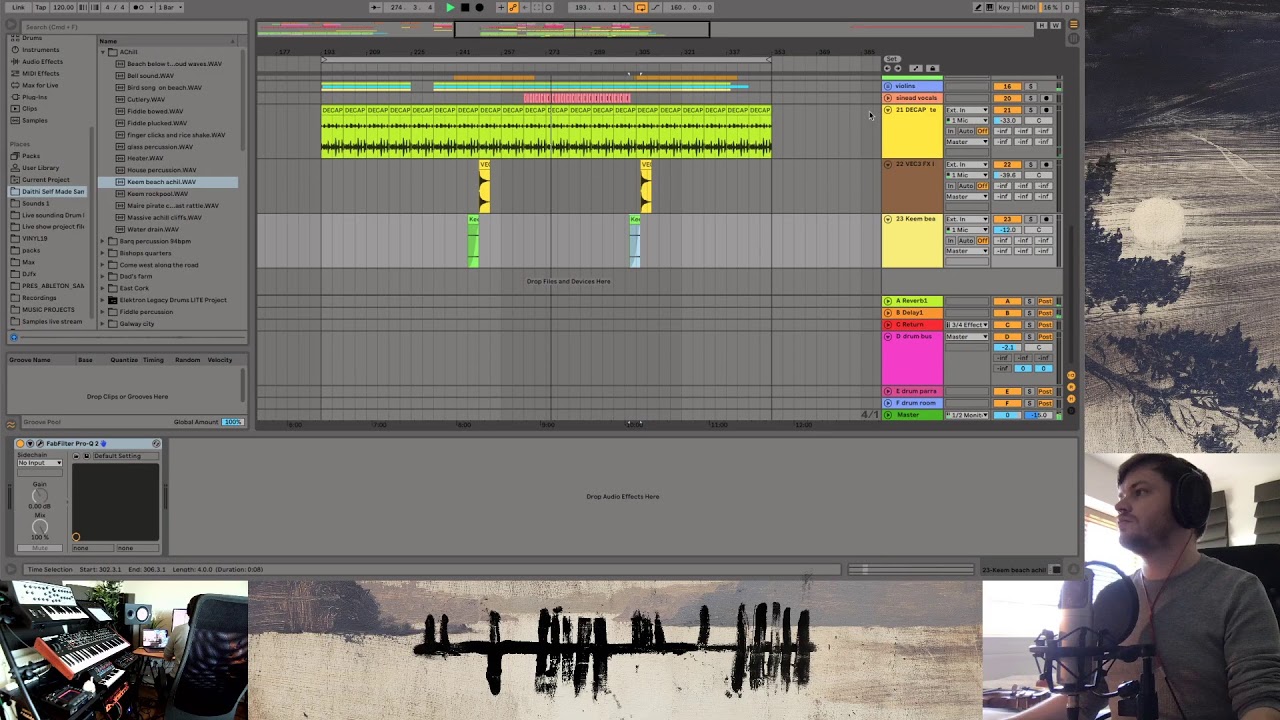Viewport: 1280px width, 720px height.
Task: Expand the Galway city folder
Action: (102, 324)
